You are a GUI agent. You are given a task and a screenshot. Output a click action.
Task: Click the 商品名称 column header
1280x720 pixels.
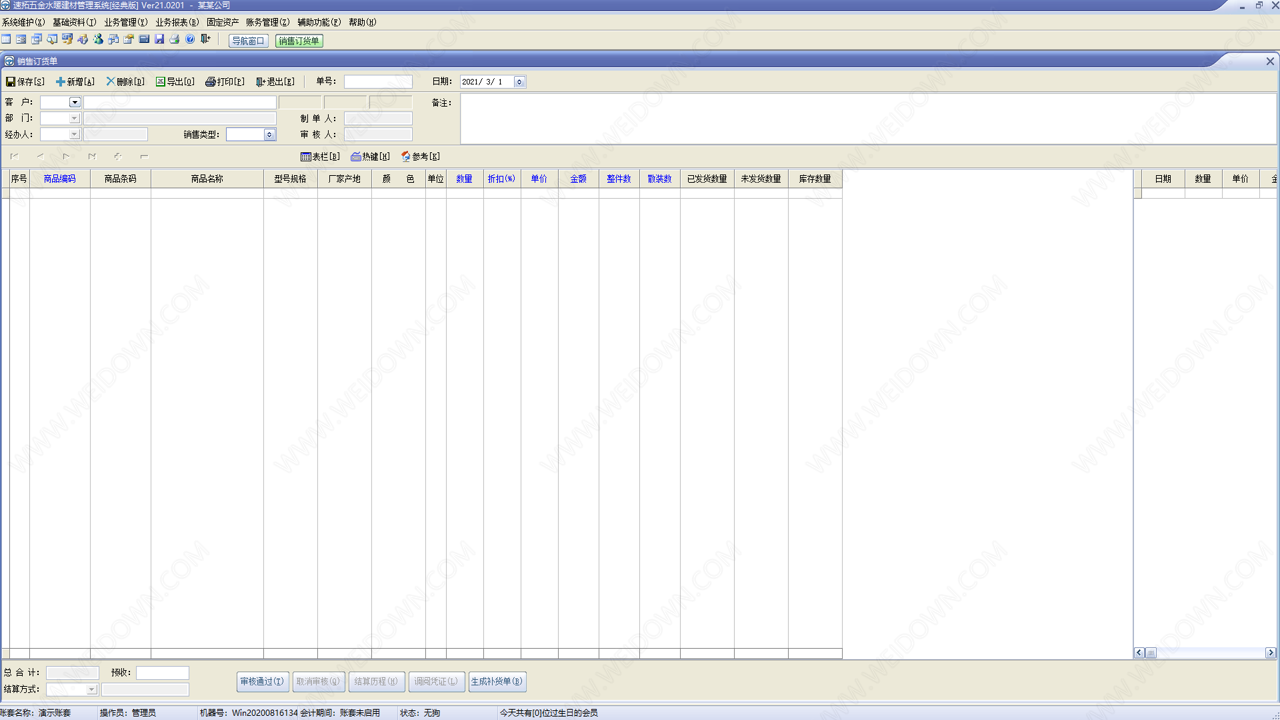(207, 179)
